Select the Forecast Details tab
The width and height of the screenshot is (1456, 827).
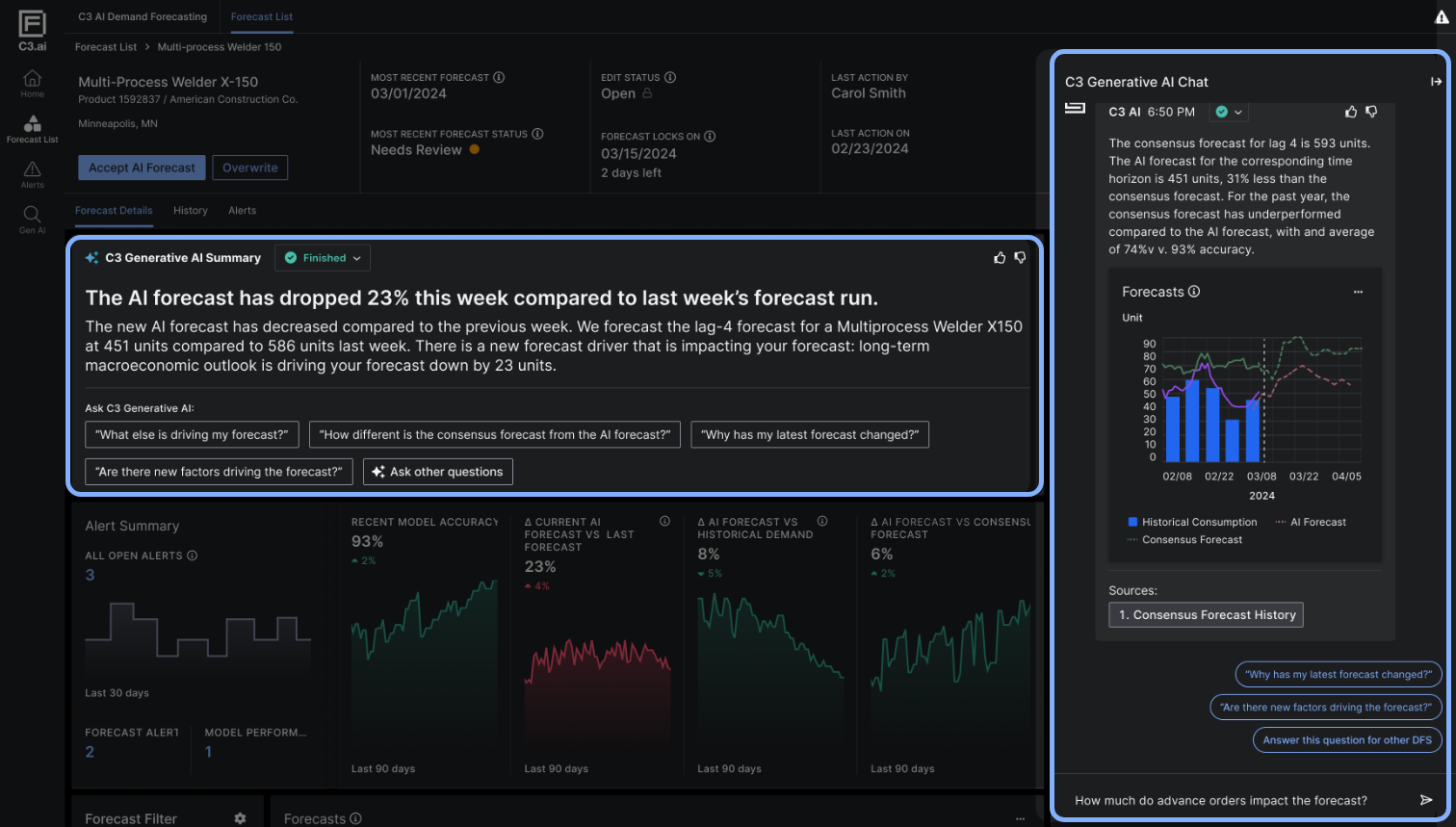coord(114,210)
